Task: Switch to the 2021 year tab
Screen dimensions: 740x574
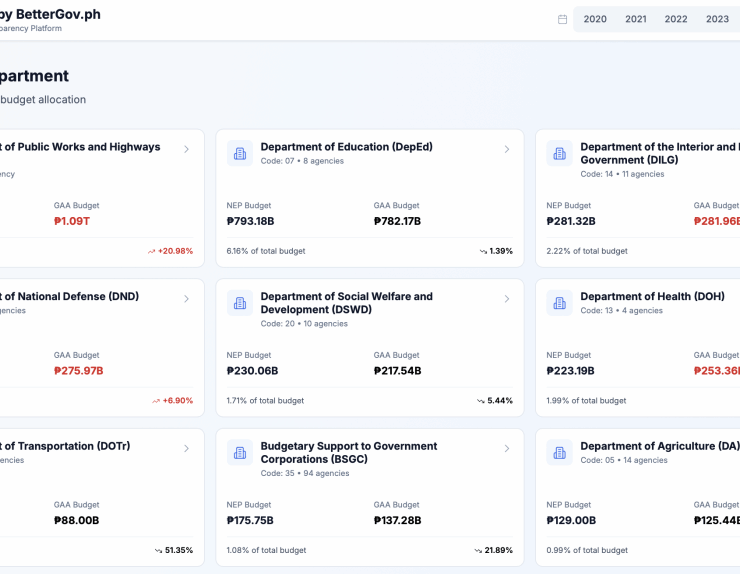Action: (636, 19)
